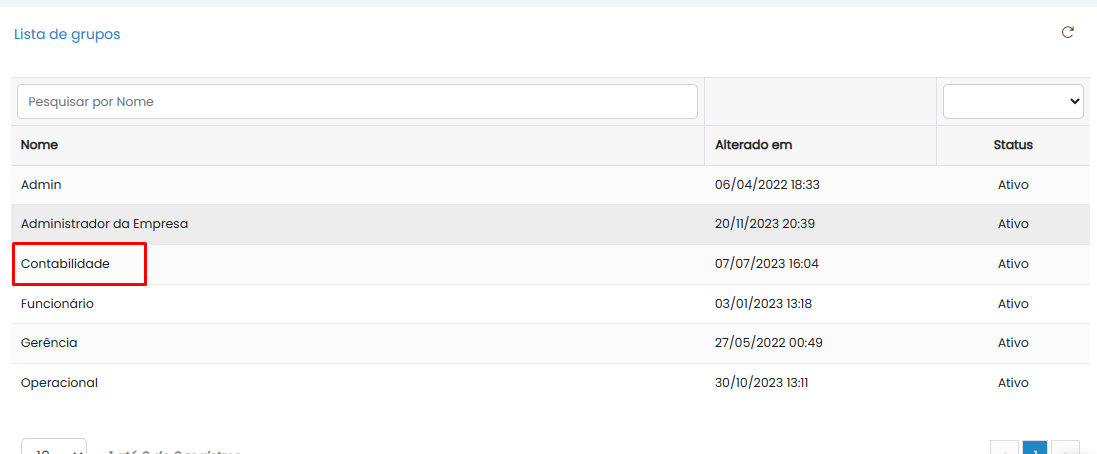Image resolution: width=1097 pixels, height=454 pixels.
Task: Refresh the groups list with reload icon
Action: pyautogui.click(x=1068, y=32)
